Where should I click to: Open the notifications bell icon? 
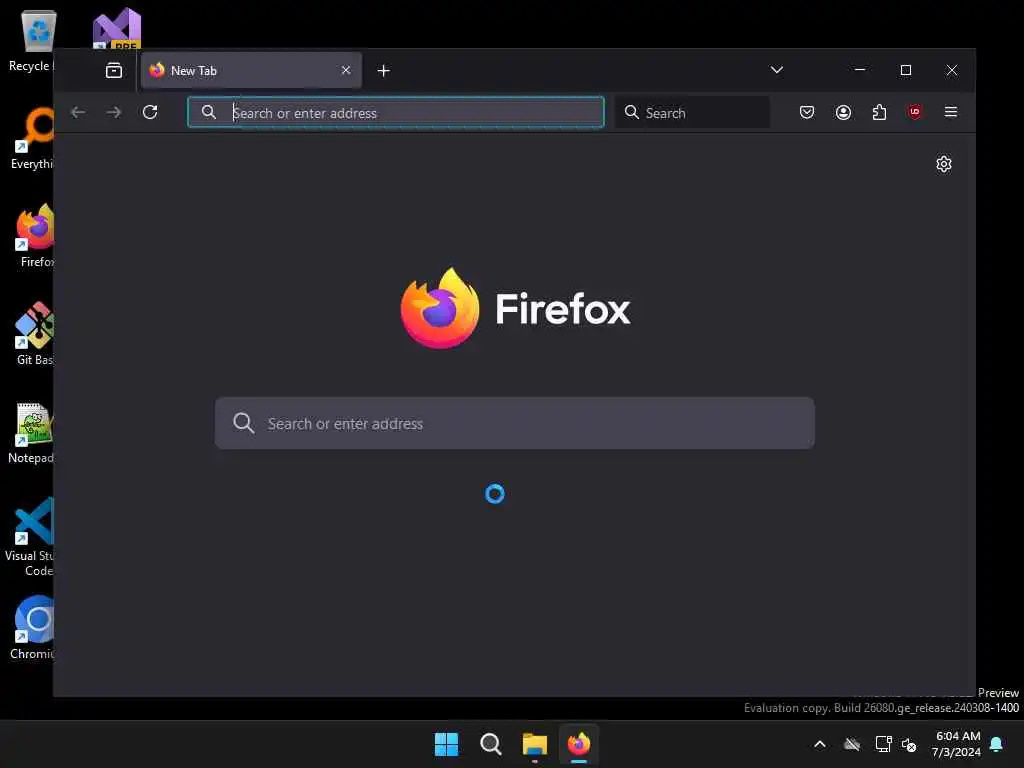coord(997,744)
